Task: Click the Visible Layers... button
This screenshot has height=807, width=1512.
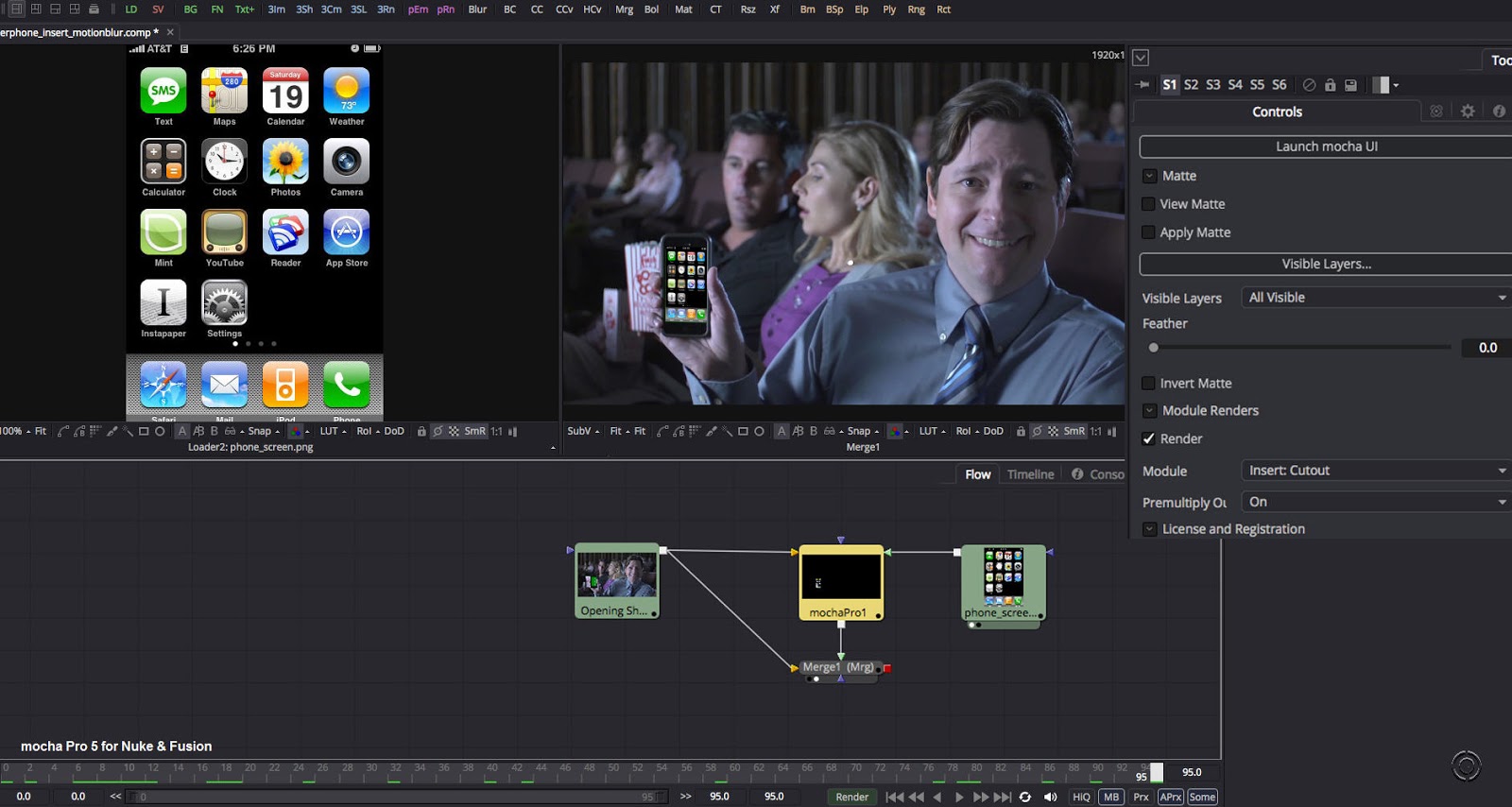Action: tap(1326, 264)
